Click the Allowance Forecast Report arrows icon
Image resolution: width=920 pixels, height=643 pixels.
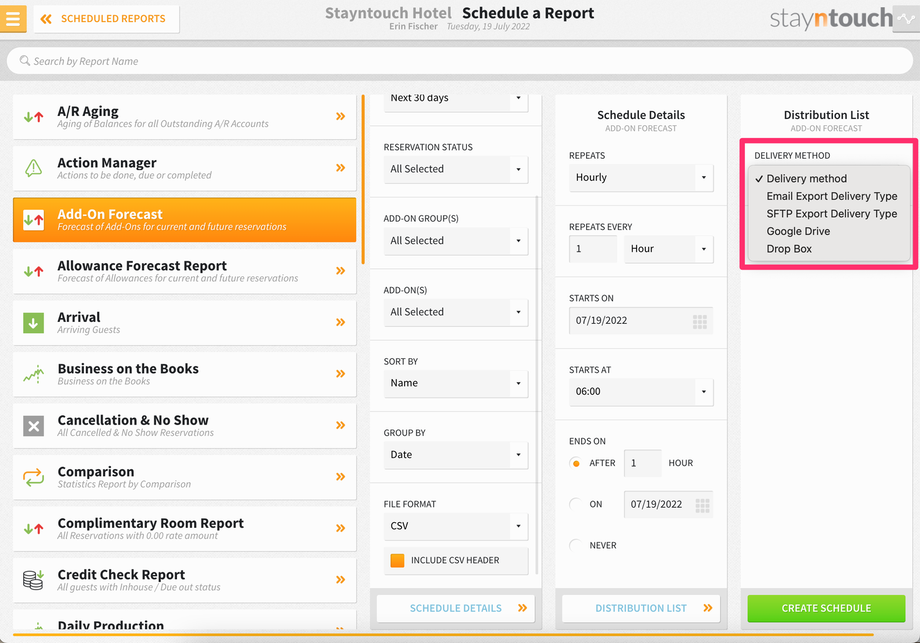[x=33, y=271]
